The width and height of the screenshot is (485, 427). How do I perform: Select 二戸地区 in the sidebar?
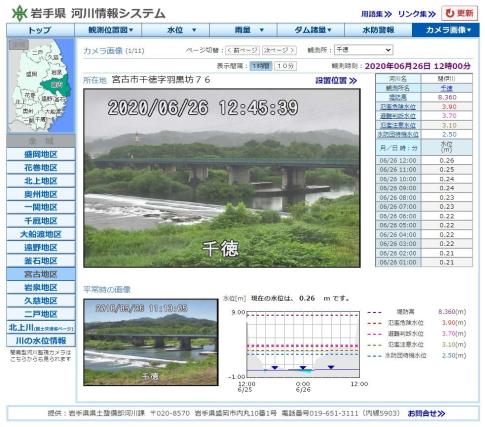(x=41, y=314)
